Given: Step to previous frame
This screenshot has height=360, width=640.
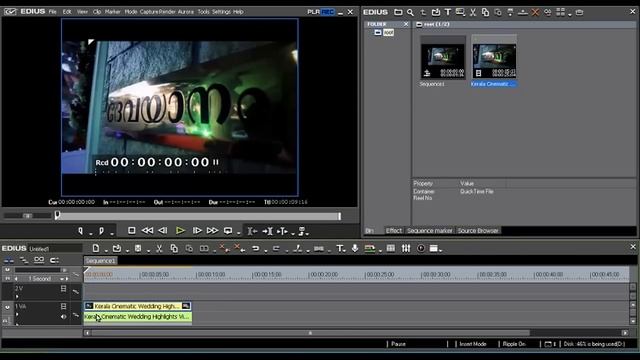Looking at the screenshot, I should (x=163, y=231).
